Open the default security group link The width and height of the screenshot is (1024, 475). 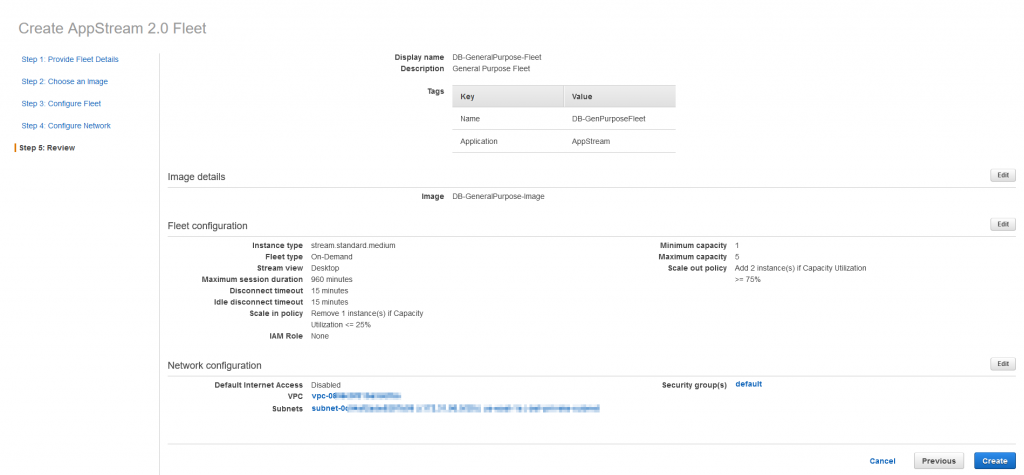[748, 384]
